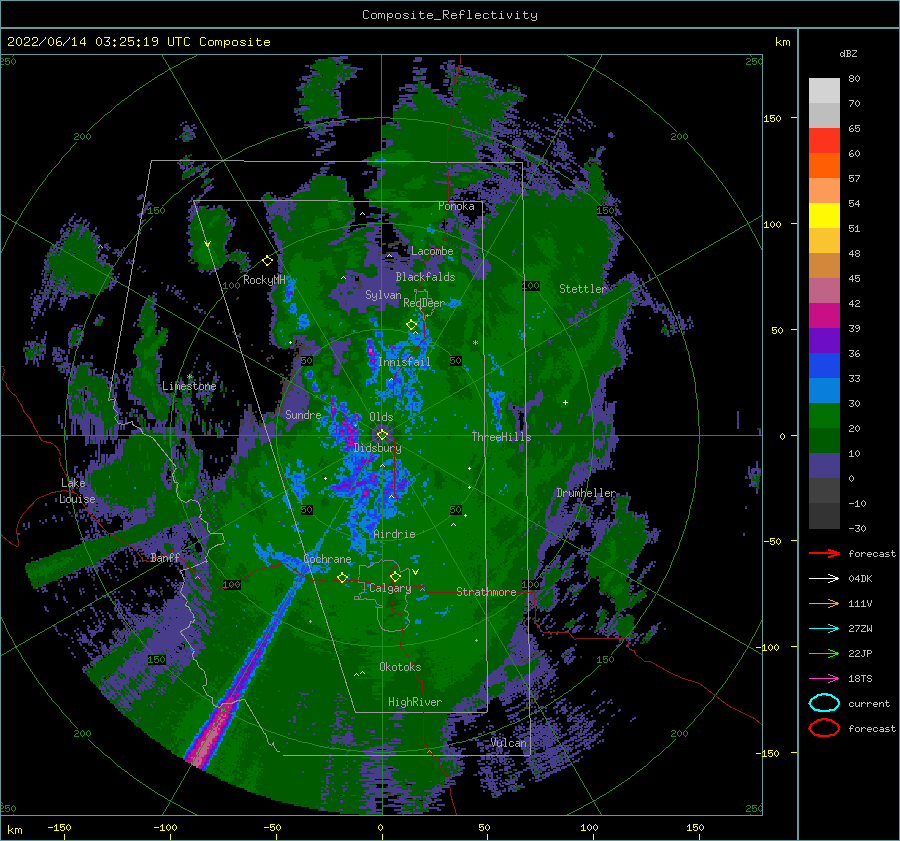The height and width of the screenshot is (841, 900).
Task: Click the yellow marker above Calgary label
Action: pos(395,576)
